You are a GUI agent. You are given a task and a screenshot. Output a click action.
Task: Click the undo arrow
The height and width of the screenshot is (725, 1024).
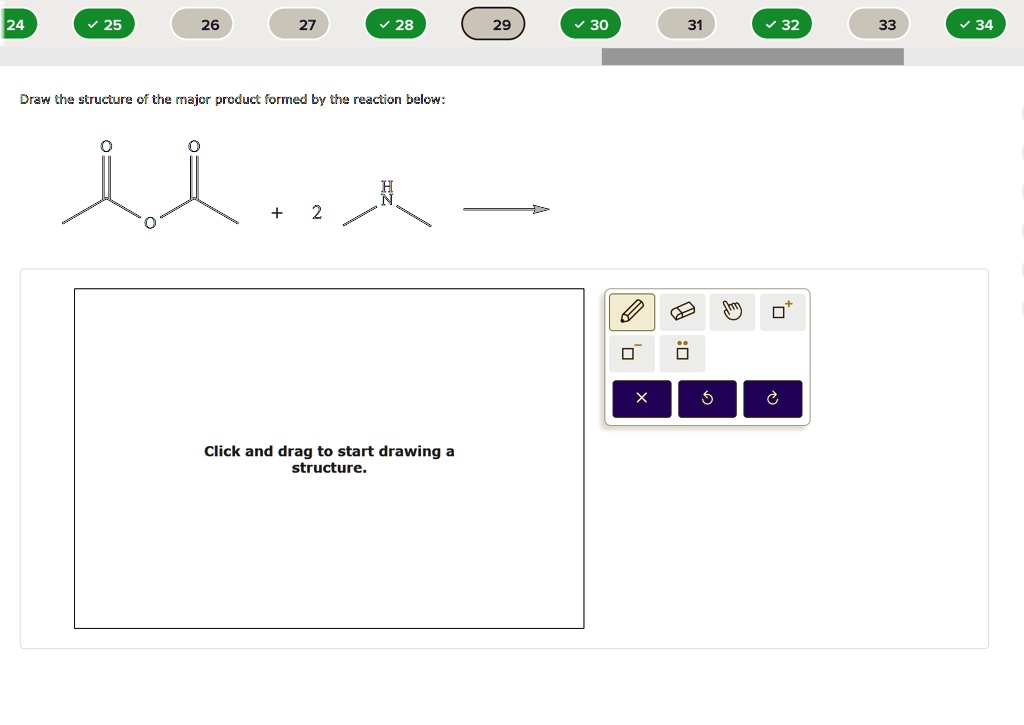coord(707,398)
